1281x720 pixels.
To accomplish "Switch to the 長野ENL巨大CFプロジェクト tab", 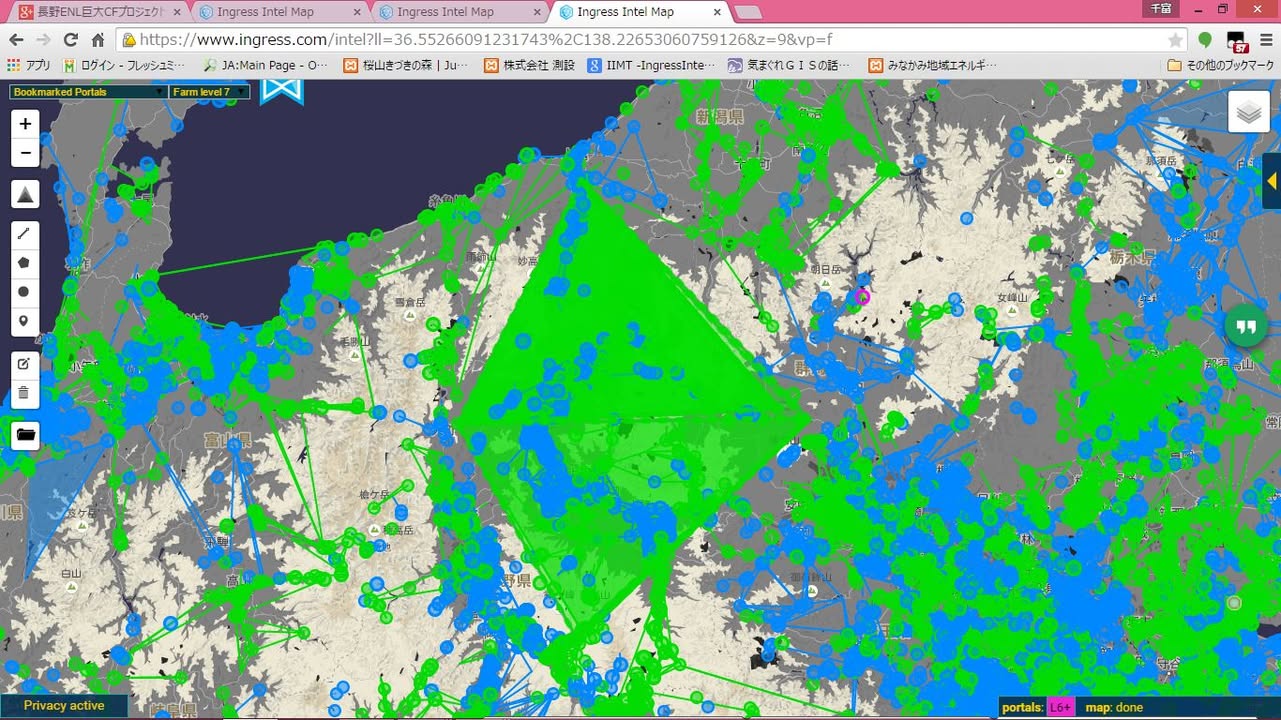I will (x=98, y=12).
